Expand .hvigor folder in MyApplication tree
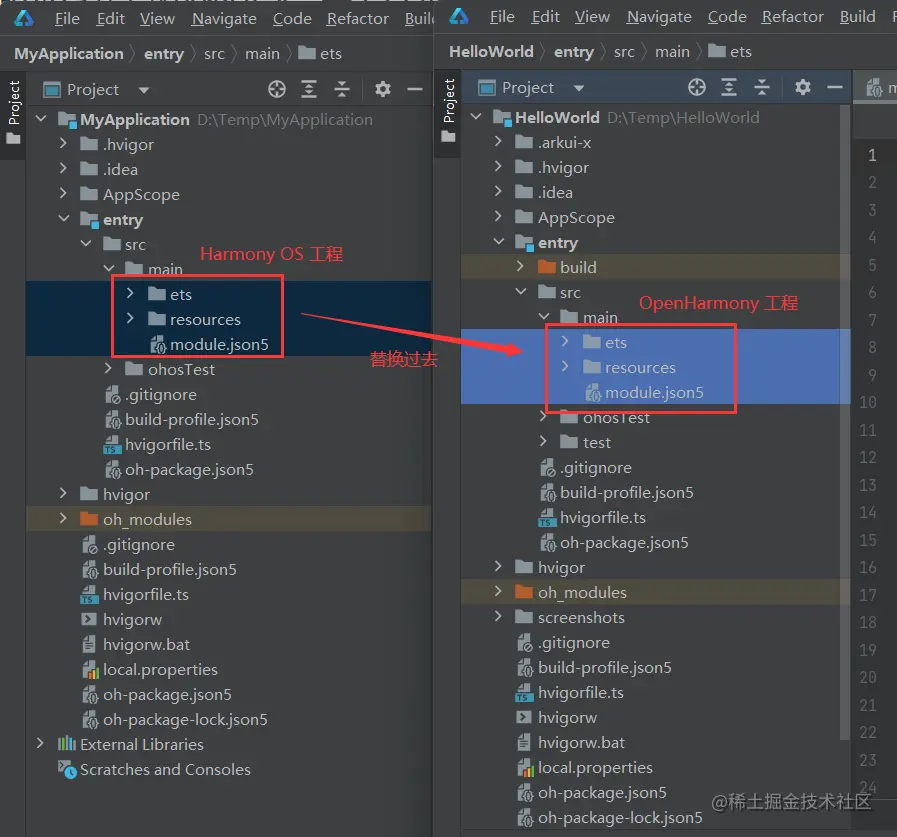Screen dimensions: 897x837 63,143
